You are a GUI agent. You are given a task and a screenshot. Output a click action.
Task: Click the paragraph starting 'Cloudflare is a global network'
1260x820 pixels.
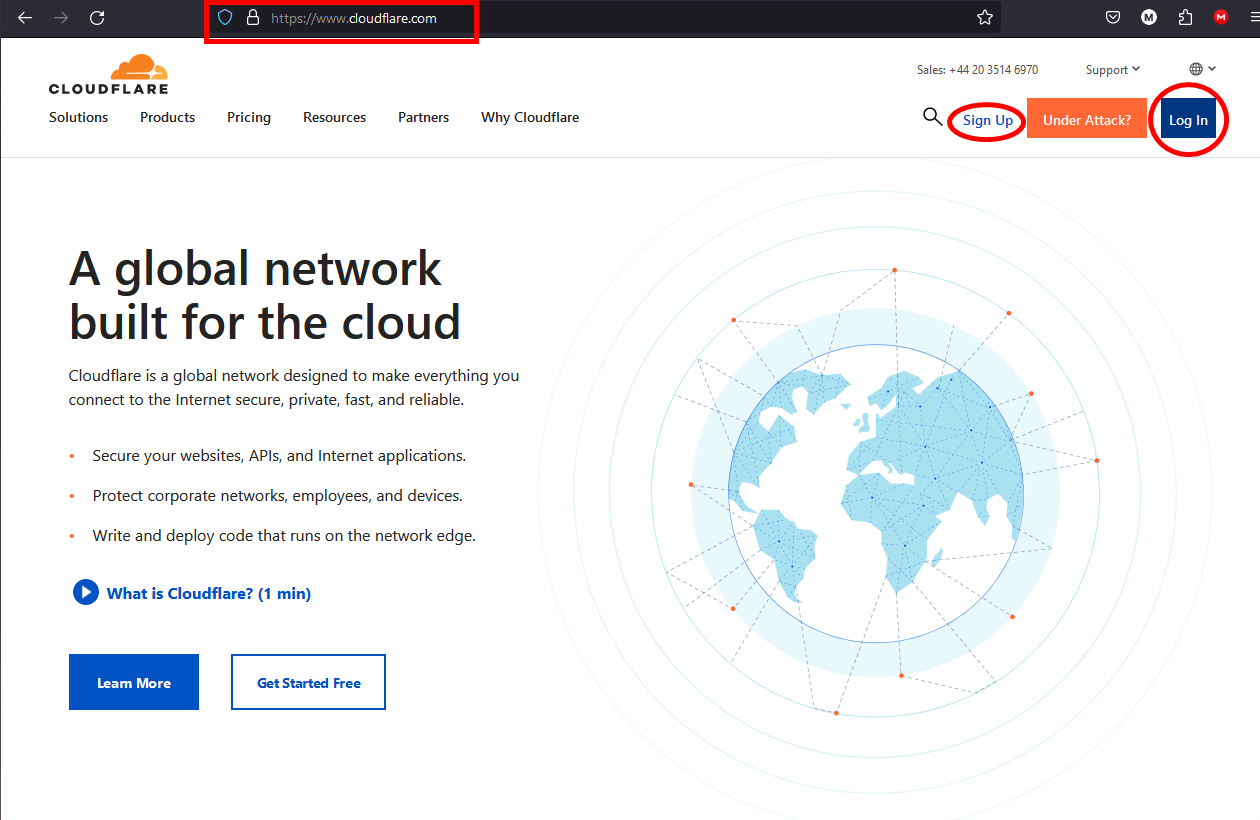294,388
